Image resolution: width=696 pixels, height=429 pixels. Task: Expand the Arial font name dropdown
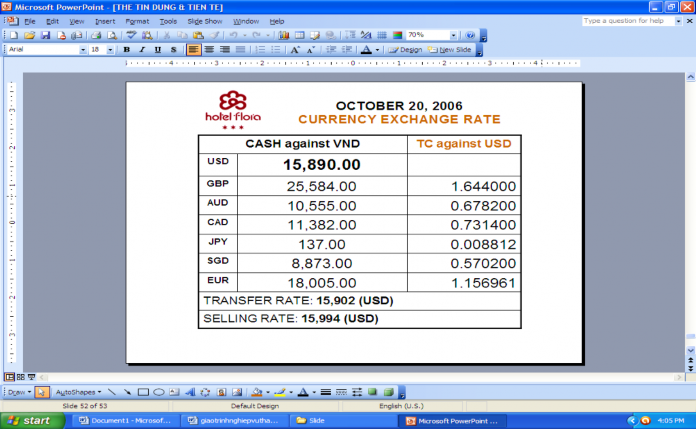(82, 49)
